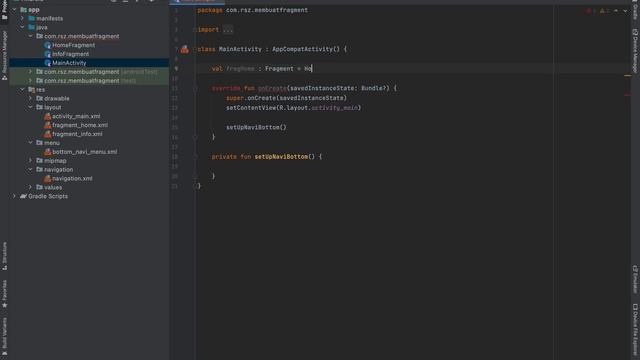Screen dimensions: 640x360
Task: Click the drawable folder icon
Action: click(40, 98)
